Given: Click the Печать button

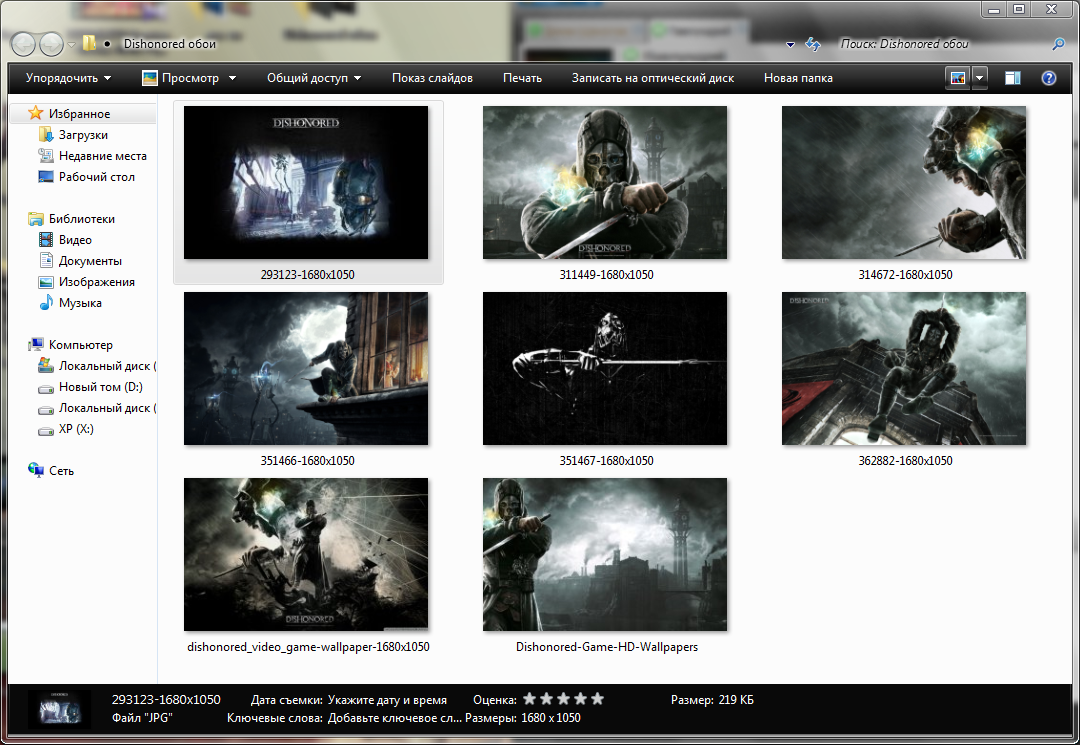Looking at the screenshot, I should (x=522, y=78).
